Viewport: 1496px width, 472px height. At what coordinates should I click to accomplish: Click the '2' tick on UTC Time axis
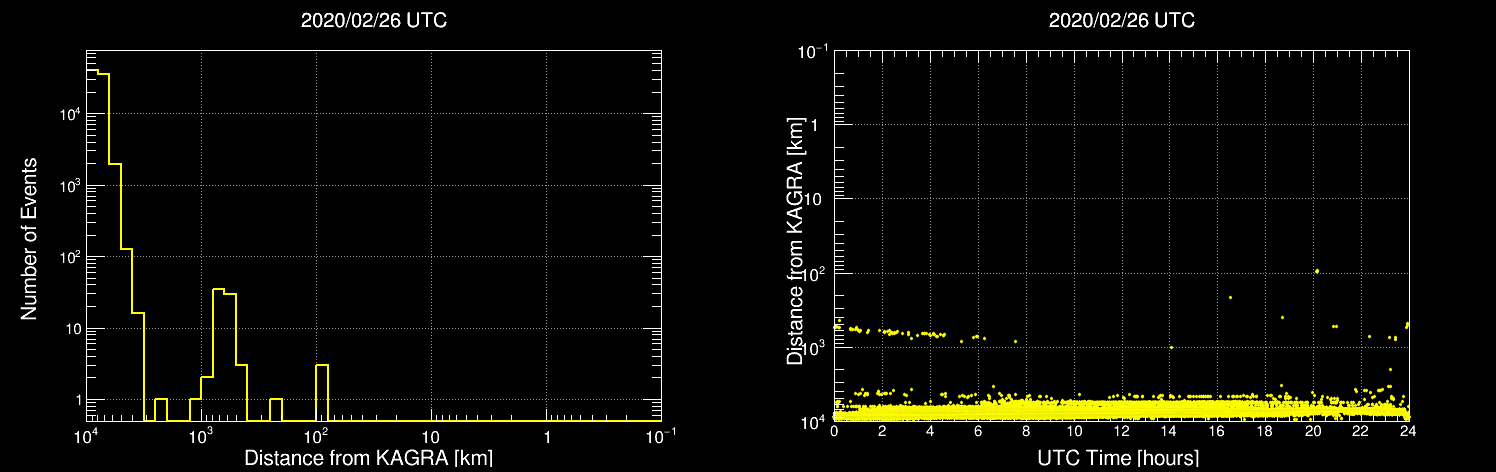tap(882, 431)
